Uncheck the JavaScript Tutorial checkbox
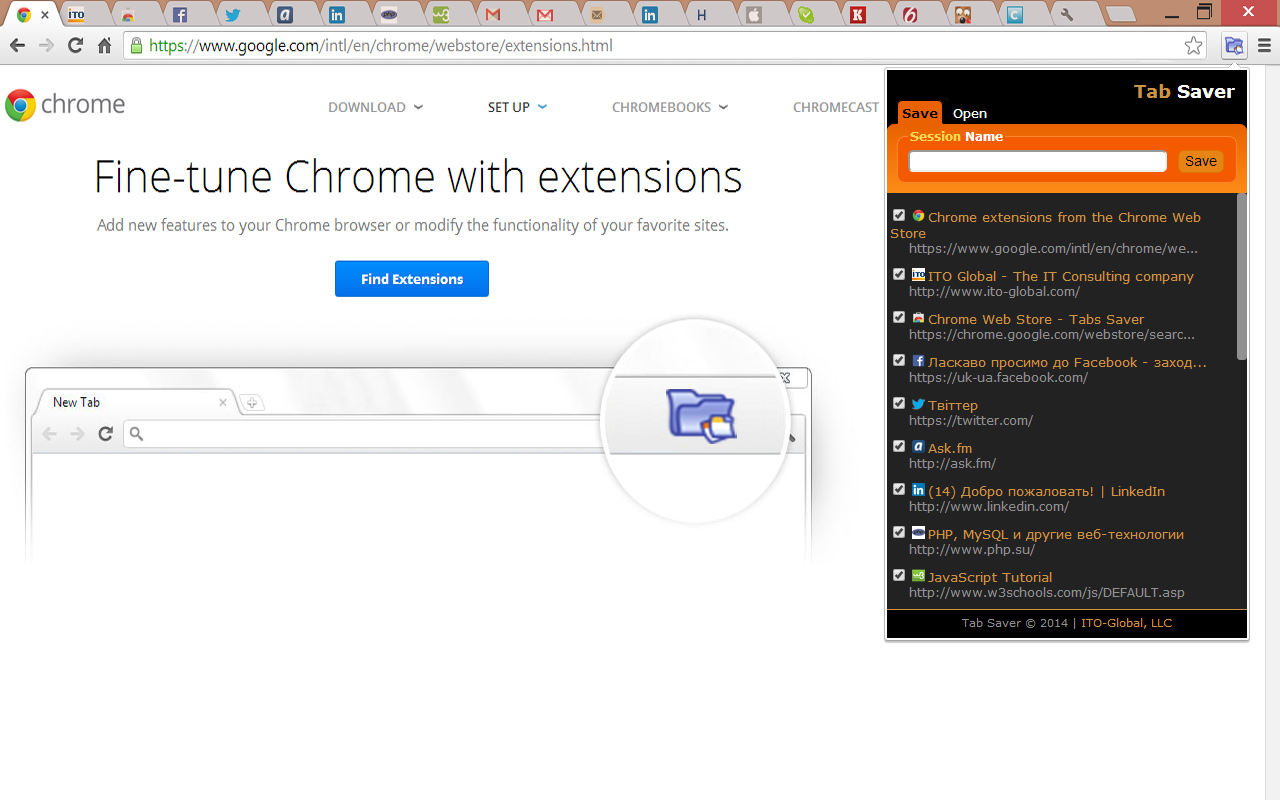Image resolution: width=1280 pixels, height=800 pixels. tap(899, 575)
